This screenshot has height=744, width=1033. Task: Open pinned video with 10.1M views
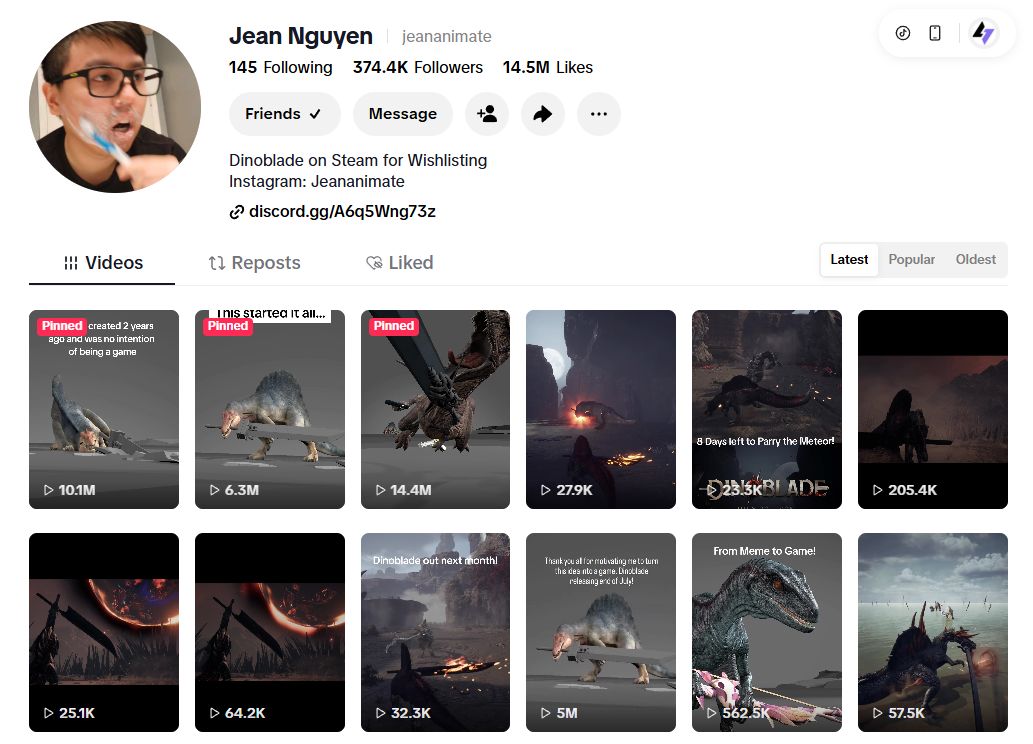click(103, 409)
